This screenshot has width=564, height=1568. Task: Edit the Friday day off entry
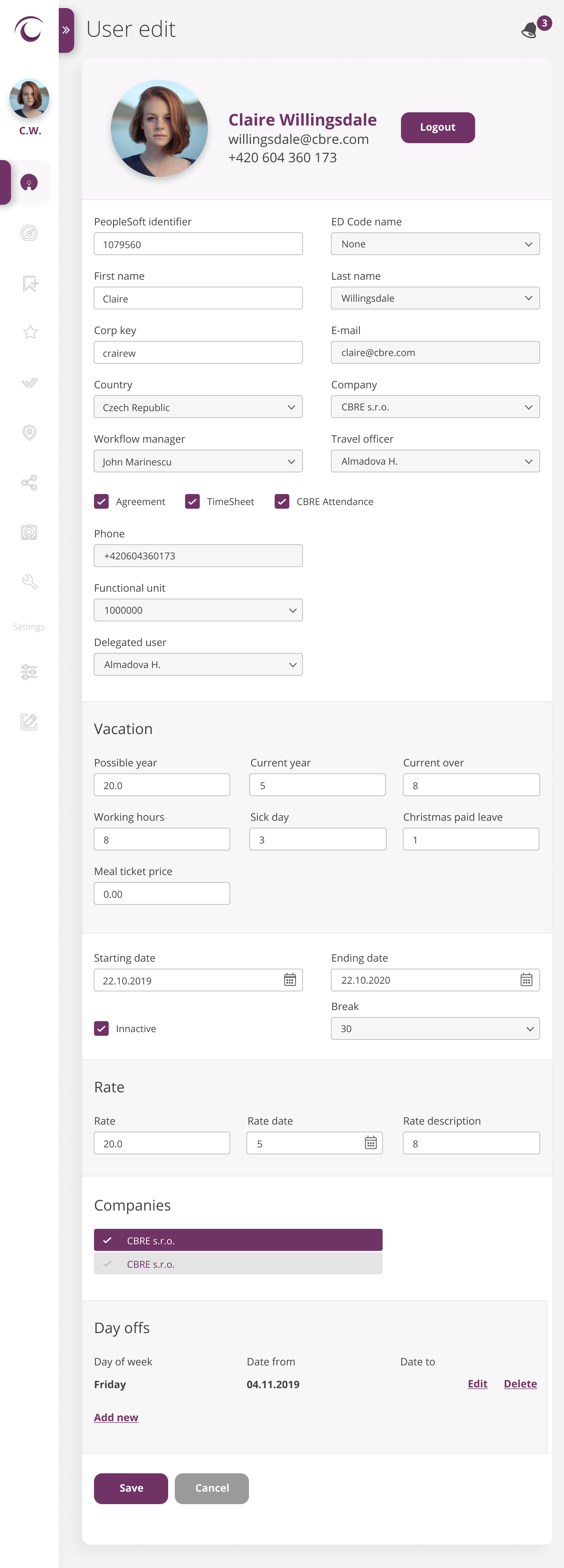(x=477, y=1384)
